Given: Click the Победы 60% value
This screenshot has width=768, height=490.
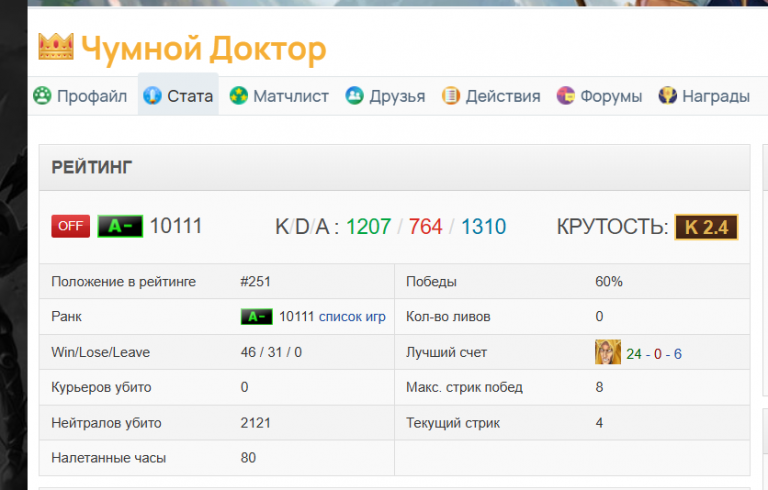Looking at the screenshot, I should click(x=609, y=281).
